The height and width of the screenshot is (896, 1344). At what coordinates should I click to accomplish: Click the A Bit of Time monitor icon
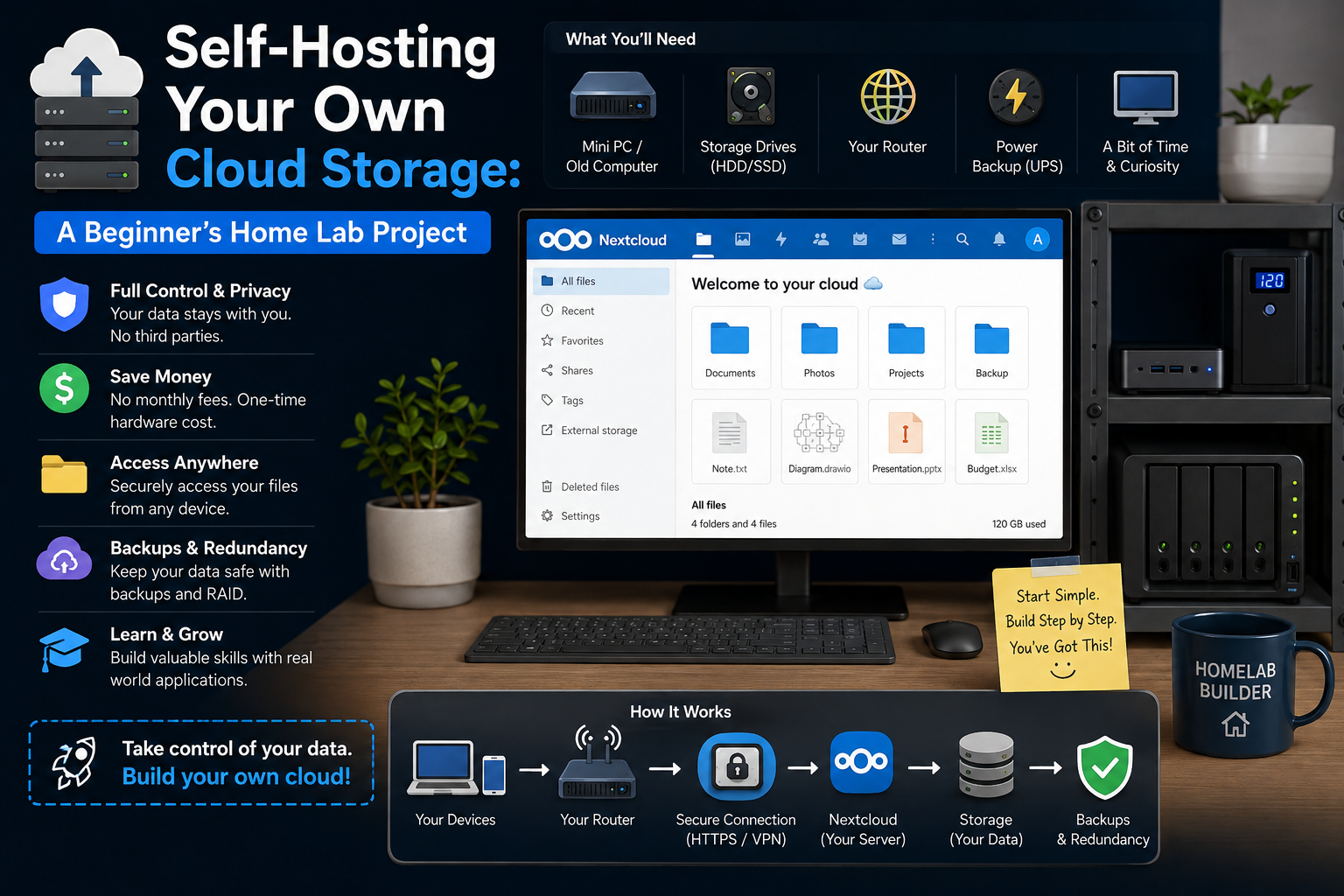(x=1145, y=97)
